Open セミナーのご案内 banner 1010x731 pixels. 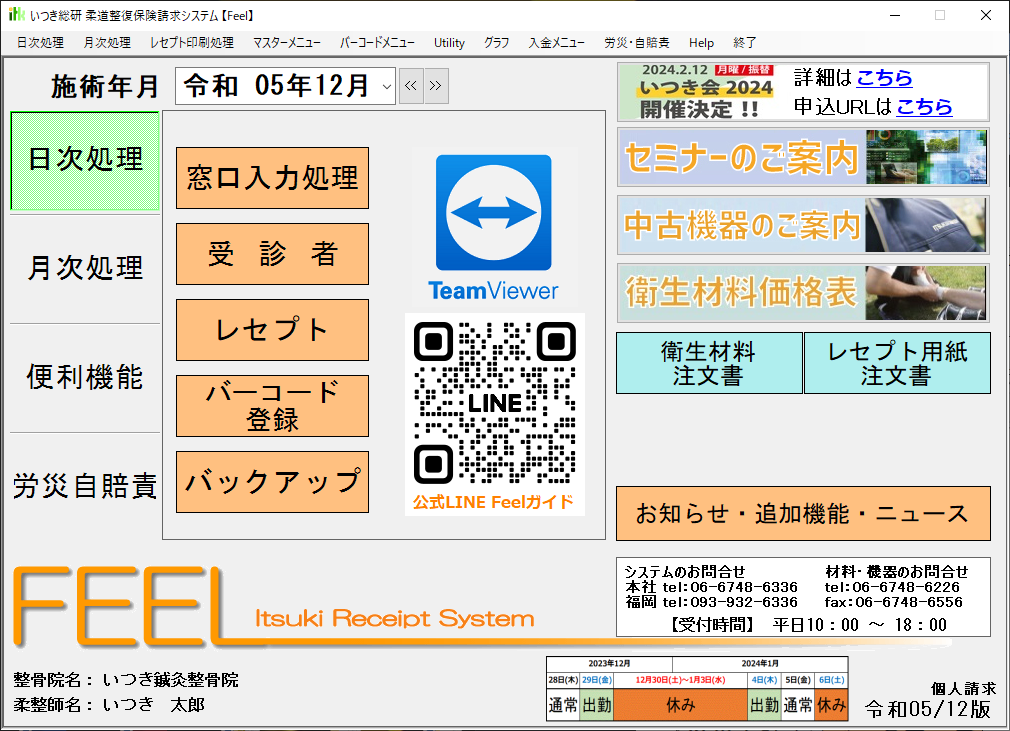point(802,157)
